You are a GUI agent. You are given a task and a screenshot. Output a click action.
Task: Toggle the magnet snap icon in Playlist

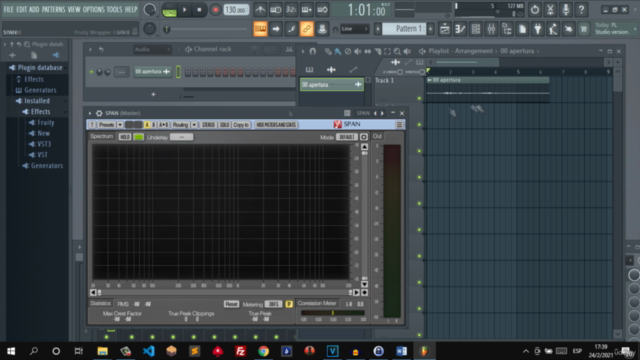click(x=313, y=51)
